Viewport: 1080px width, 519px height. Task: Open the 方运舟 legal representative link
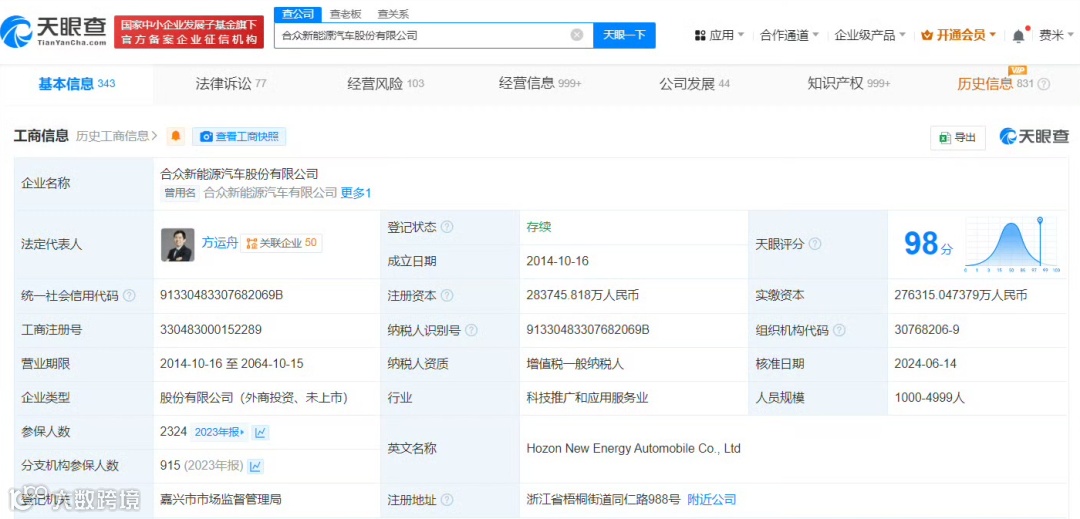219,243
